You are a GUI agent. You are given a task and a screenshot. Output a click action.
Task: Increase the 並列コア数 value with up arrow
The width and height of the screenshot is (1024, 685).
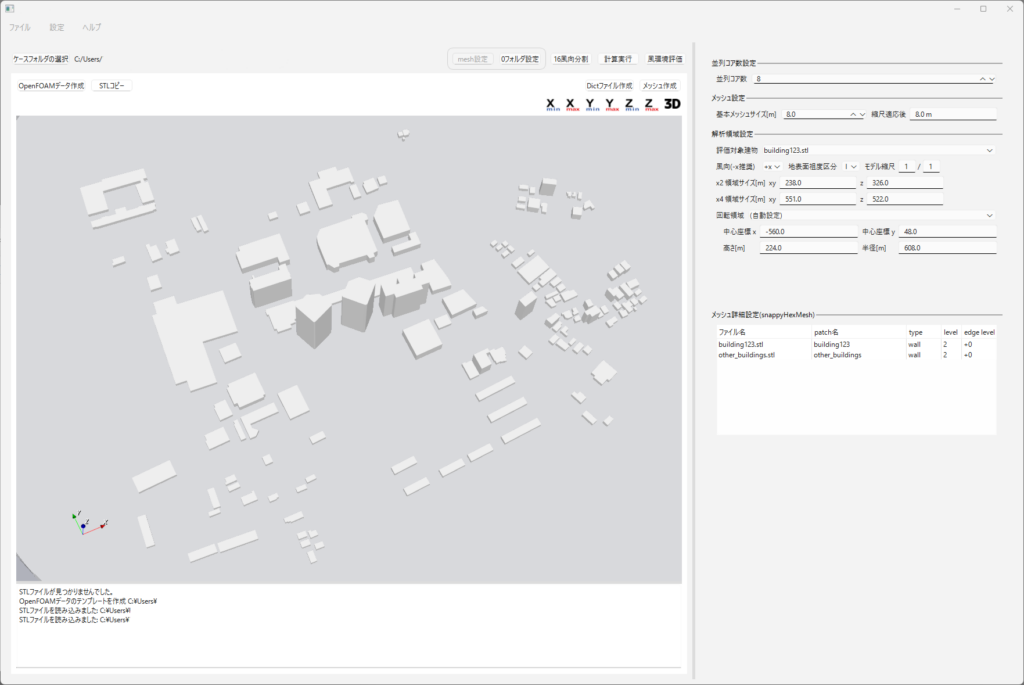pyautogui.click(x=982, y=79)
